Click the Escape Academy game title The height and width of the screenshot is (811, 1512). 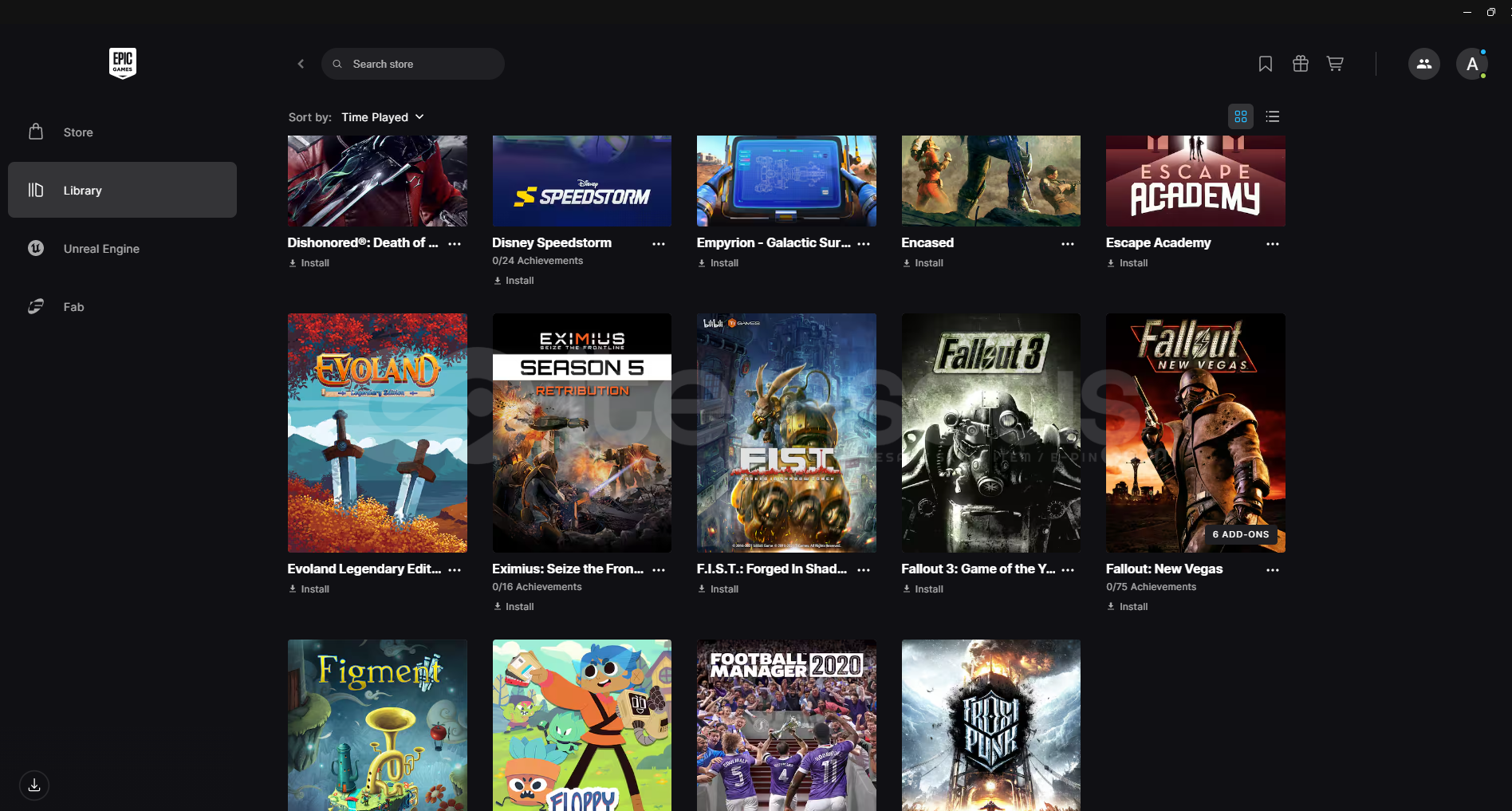(1158, 242)
